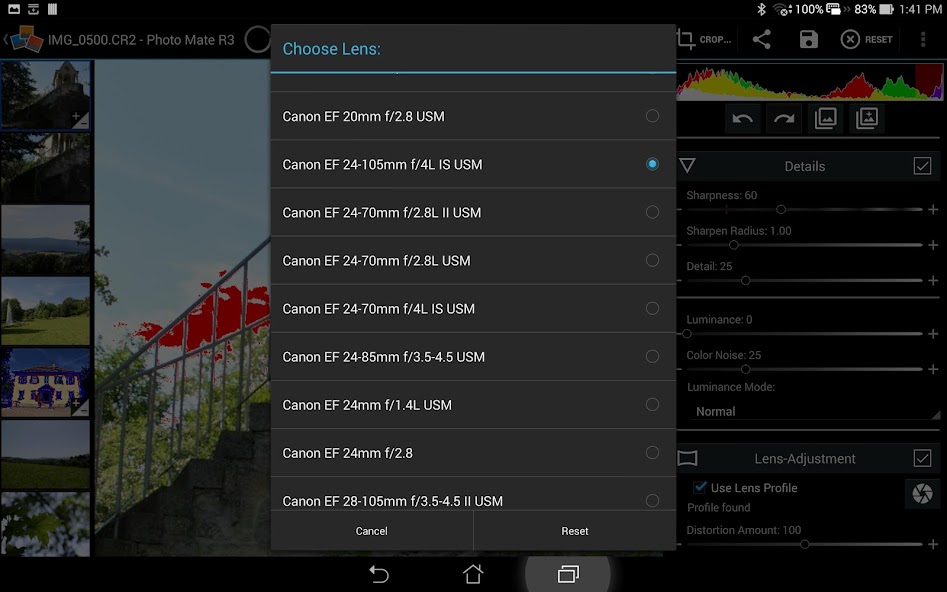Open the three-dot overflow menu
Image resolution: width=947 pixels, height=592 pixels.
point(923,39)
